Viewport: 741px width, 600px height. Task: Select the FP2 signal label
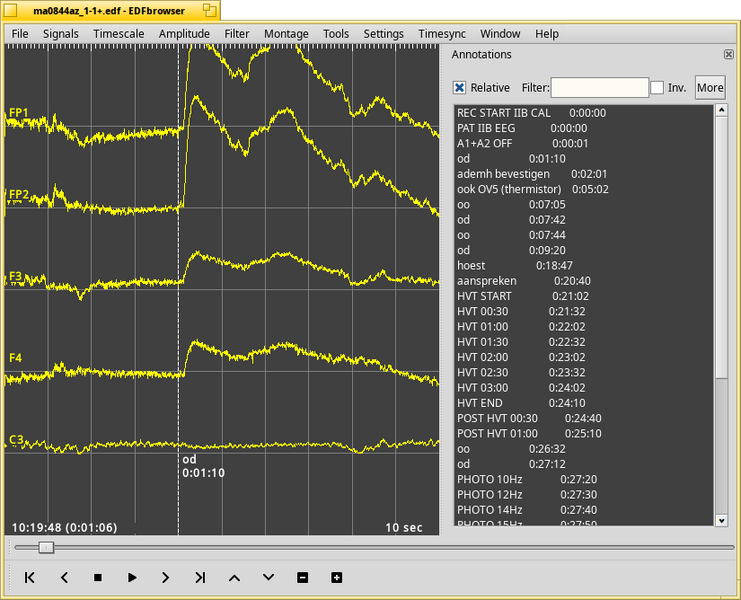tap(19, 194)
